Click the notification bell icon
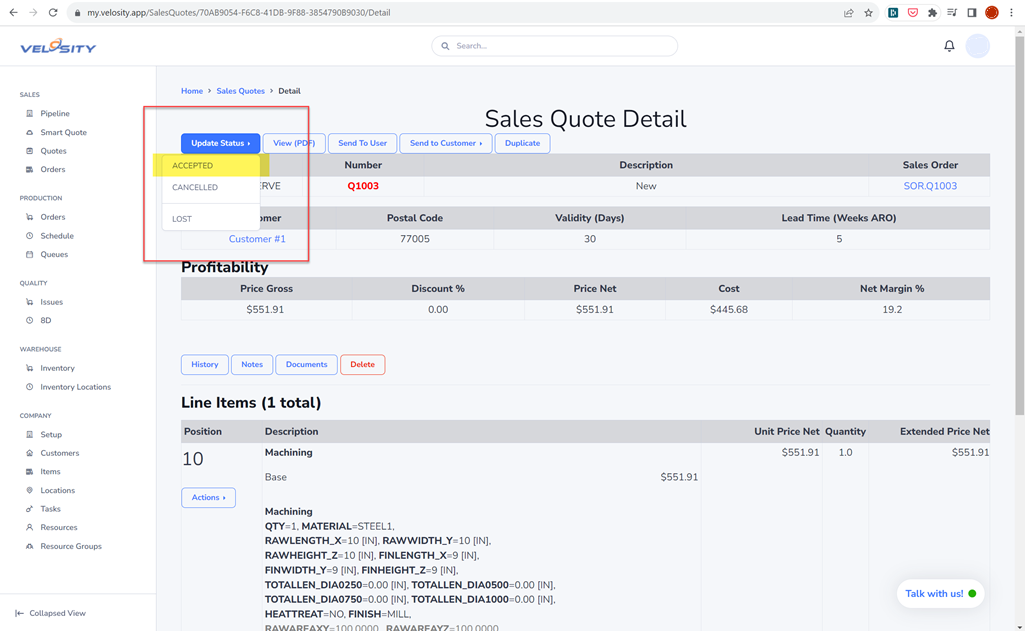The height and width of the screenshot is (631, 1025). 949,46
